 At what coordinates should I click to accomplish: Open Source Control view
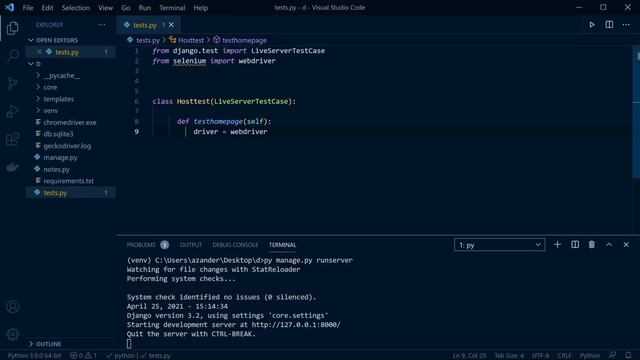pos(13,83)
